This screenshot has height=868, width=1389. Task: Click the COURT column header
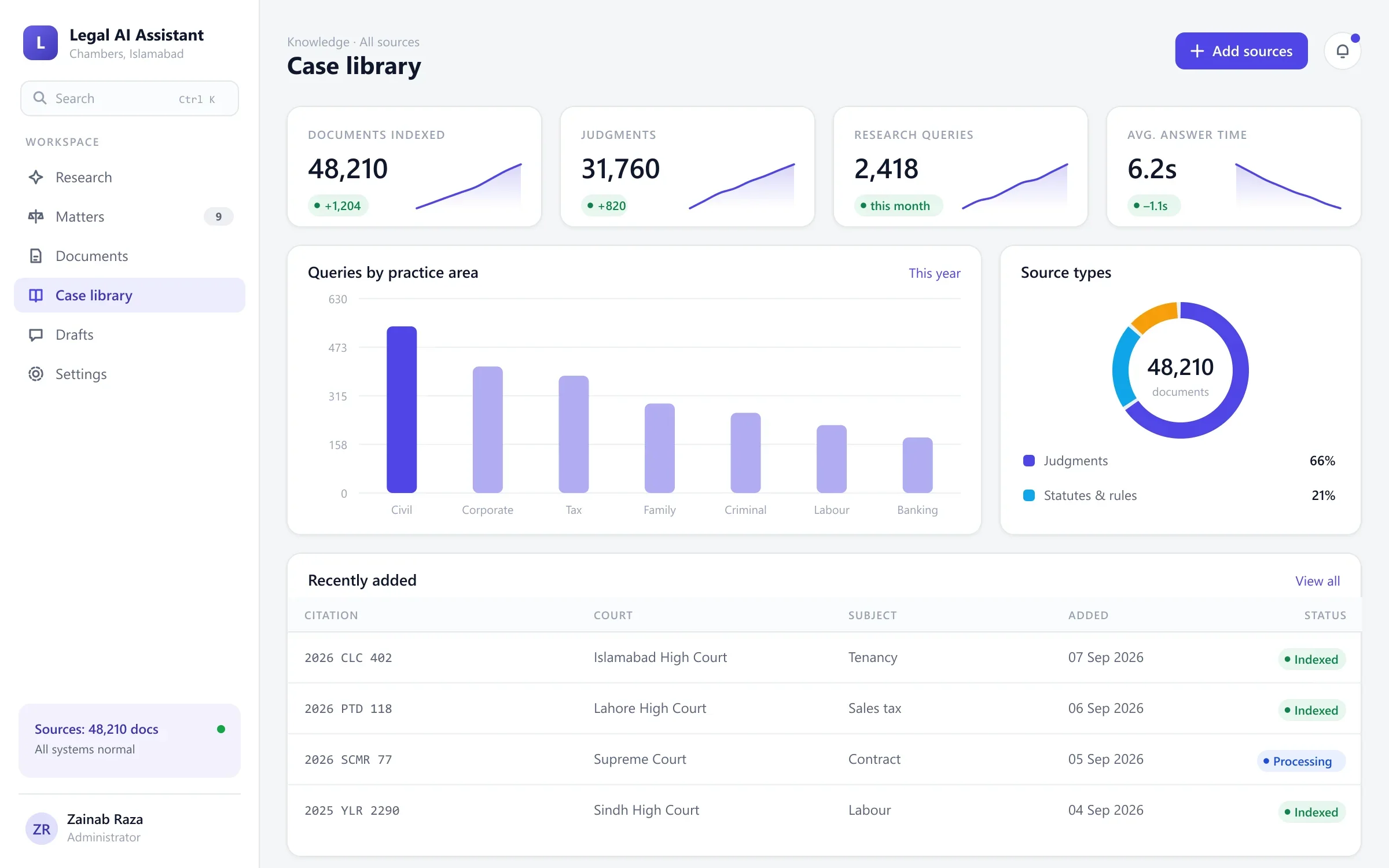[x=613, y=615]
